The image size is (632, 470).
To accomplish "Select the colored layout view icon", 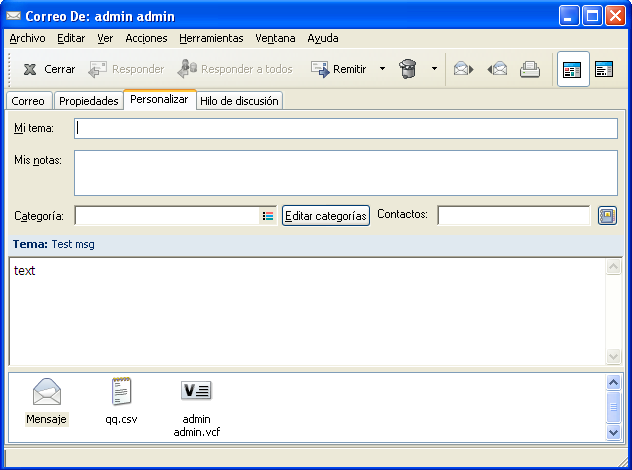I will click(x=572, y=69).
